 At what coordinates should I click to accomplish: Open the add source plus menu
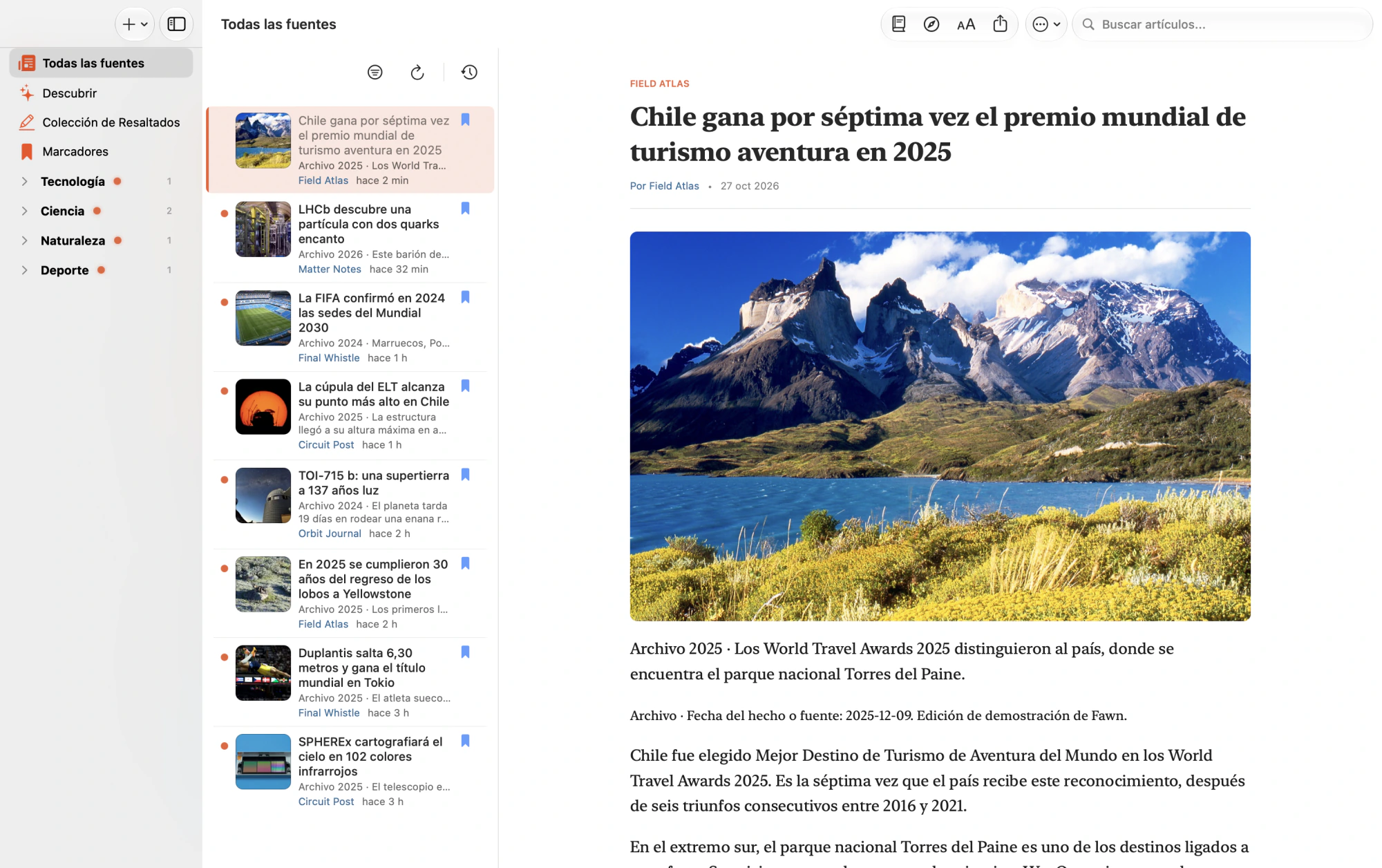pyautogui.click(x=135, y=24)
